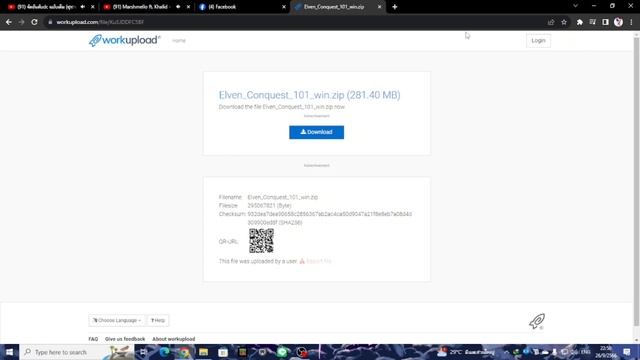Screen dimensions: 640x360
Task: Open File Explorer from the taskbar
Action: click(203, 352)
